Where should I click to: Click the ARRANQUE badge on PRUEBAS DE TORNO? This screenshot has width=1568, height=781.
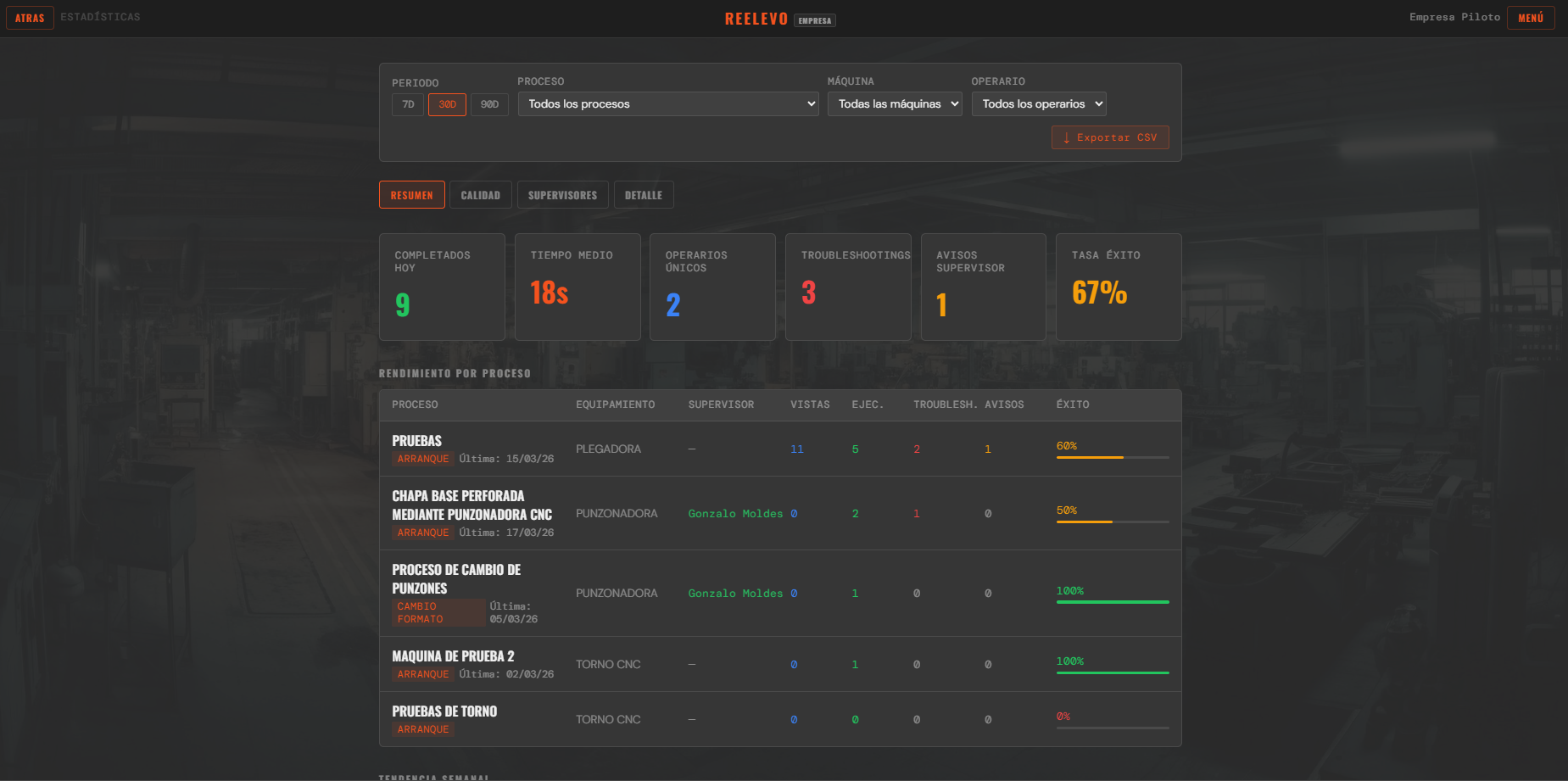(x=422, y=728)
